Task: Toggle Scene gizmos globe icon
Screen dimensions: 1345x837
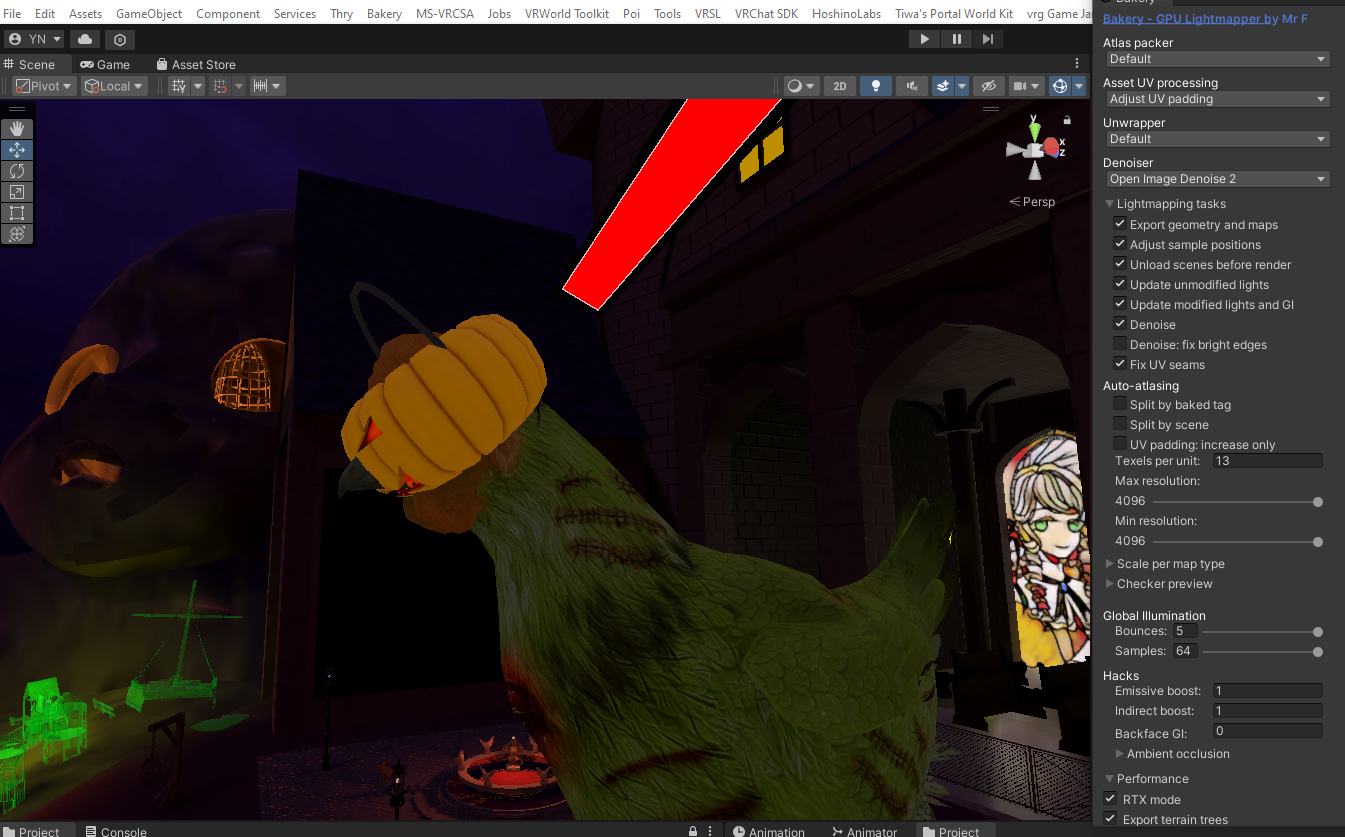Action: click(x=1060, y=86)
